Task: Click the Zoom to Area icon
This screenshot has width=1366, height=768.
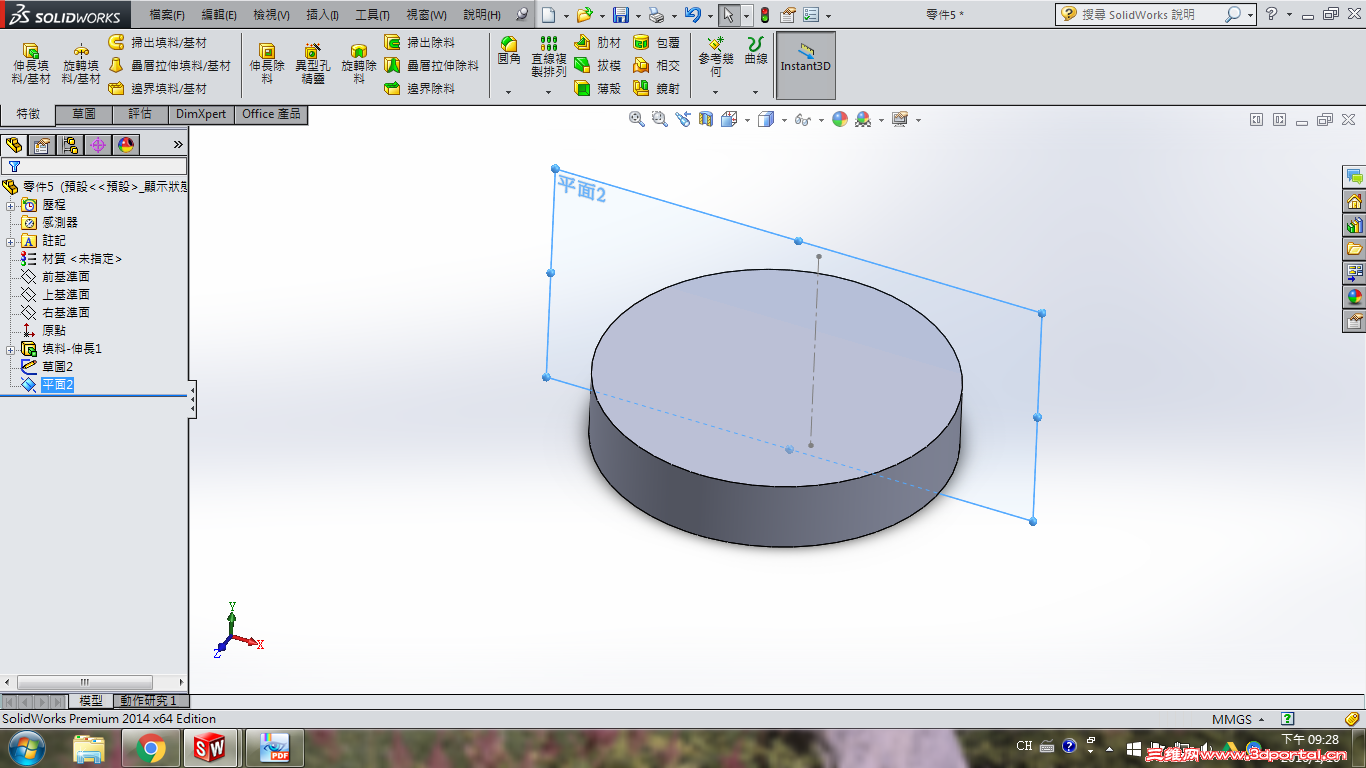Action: point(660,120)
